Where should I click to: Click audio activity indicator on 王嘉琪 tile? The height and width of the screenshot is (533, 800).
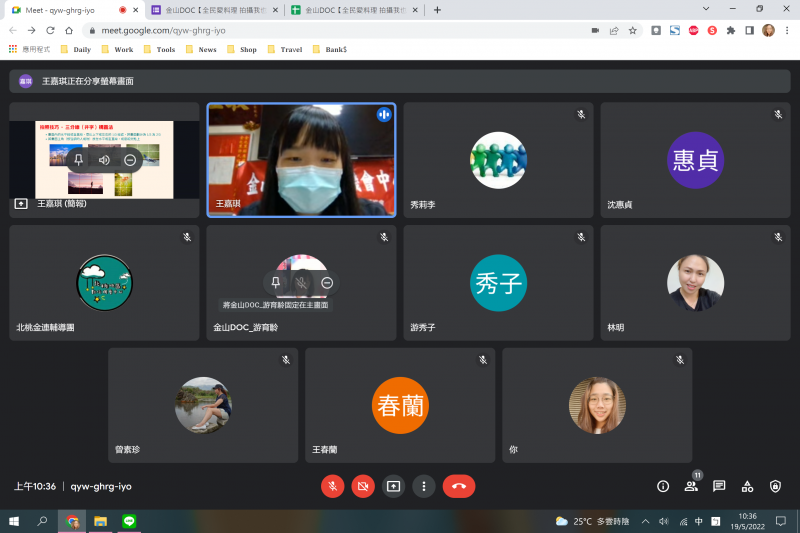(384, 115)
